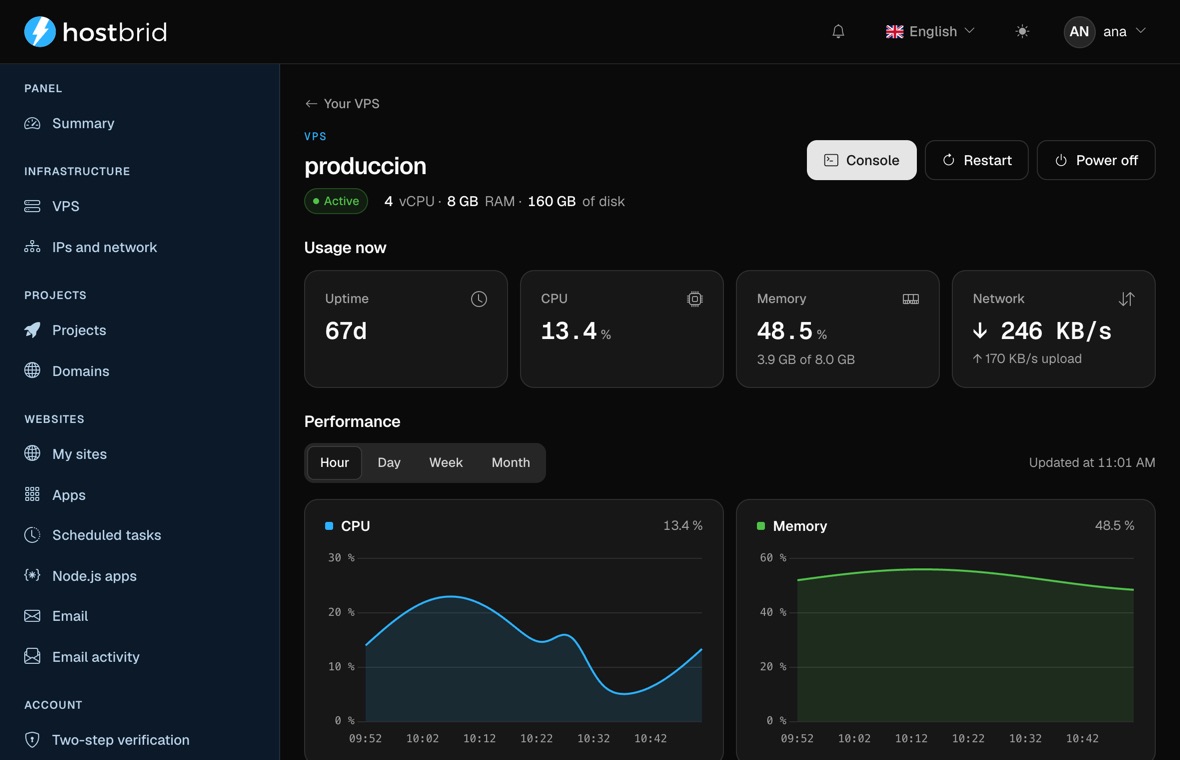Click the Domains globe icon
1180x760 pixels.
tap(32, 370)
